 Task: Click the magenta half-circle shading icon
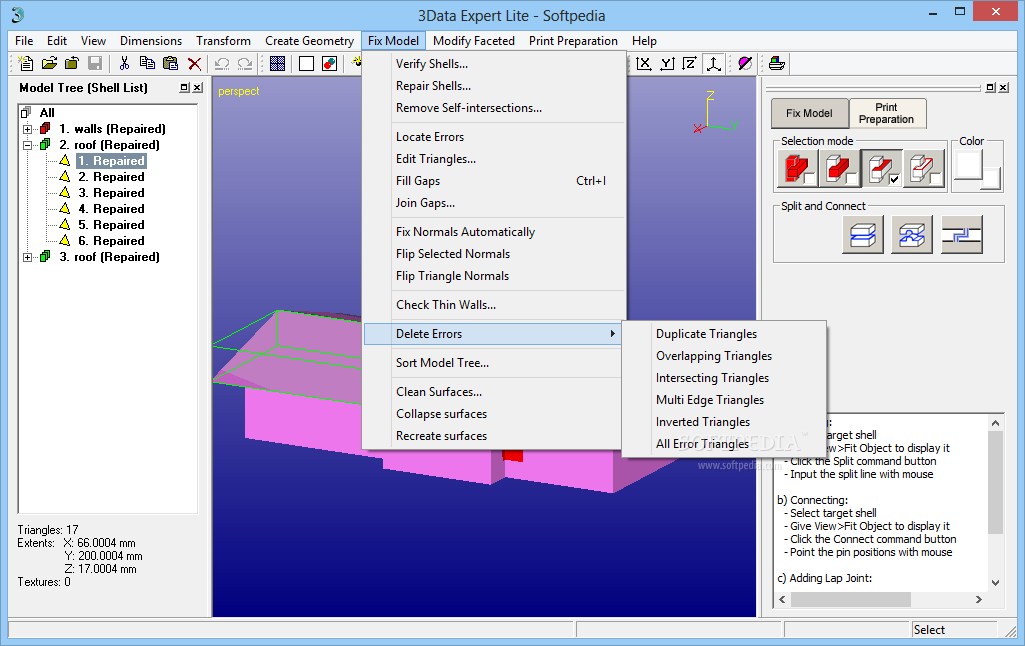coord(745,63)
